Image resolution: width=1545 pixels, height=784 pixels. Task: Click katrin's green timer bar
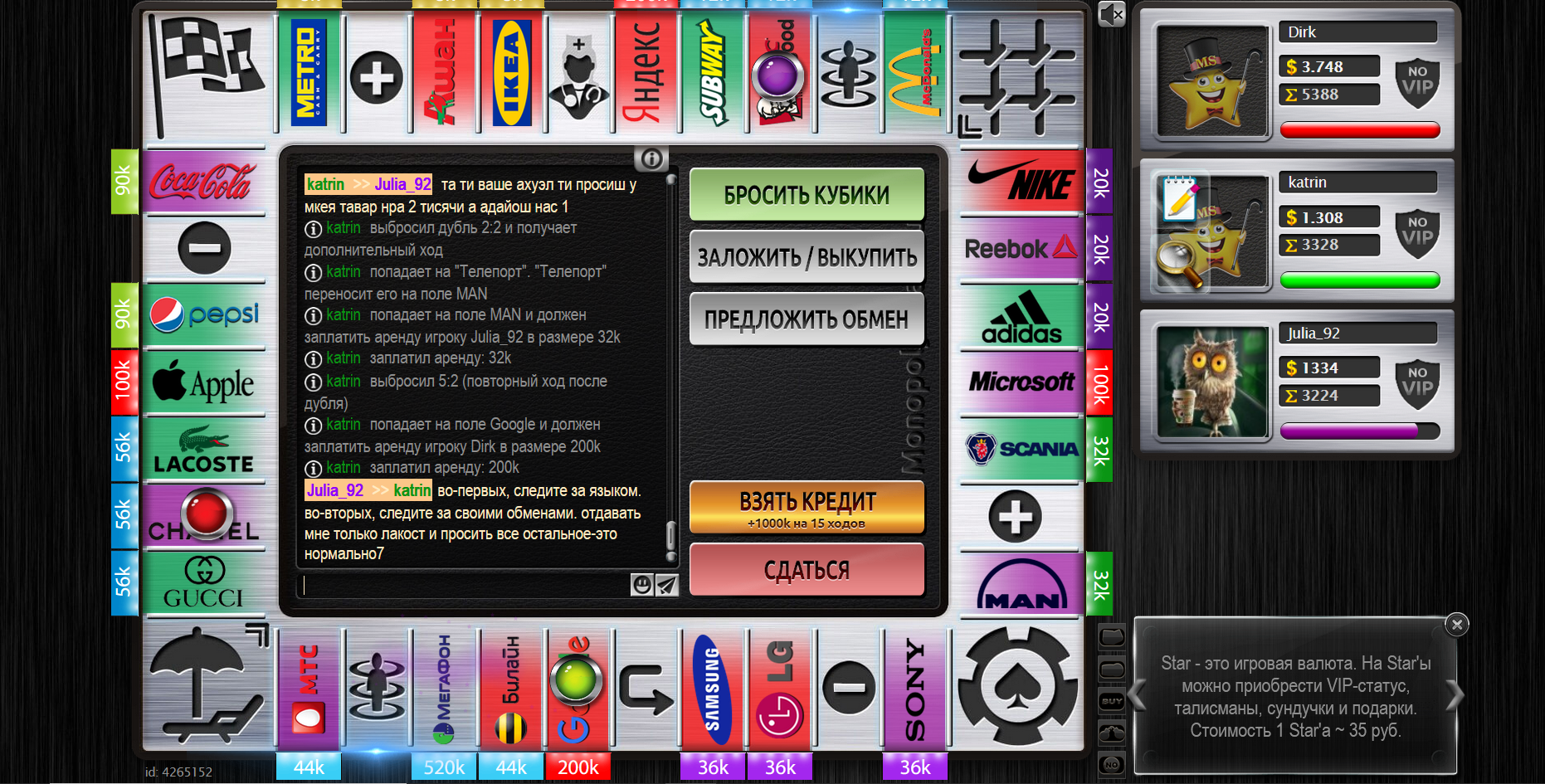[x=1360, y=280]
